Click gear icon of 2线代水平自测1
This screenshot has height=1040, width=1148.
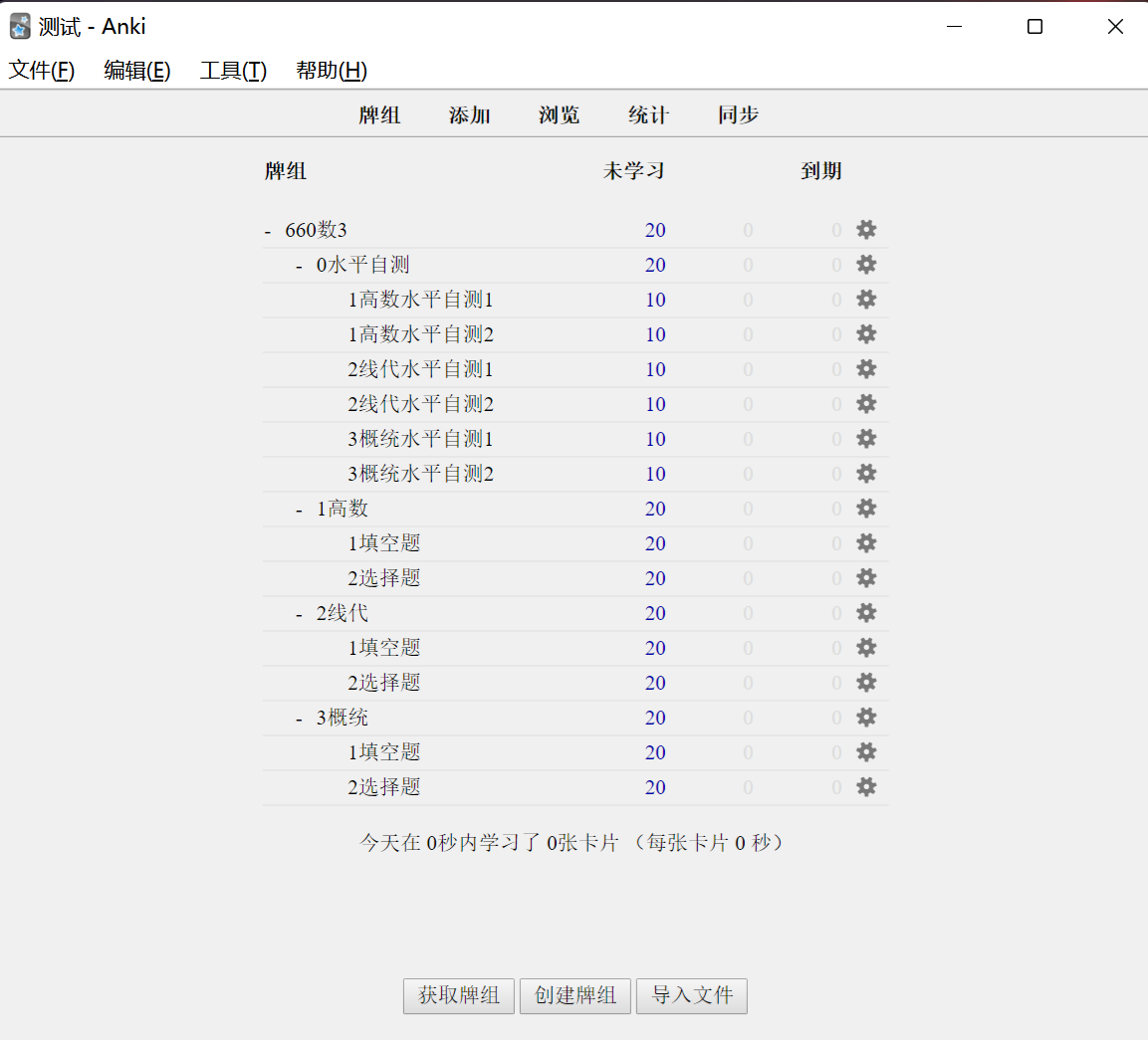point(866,369)
